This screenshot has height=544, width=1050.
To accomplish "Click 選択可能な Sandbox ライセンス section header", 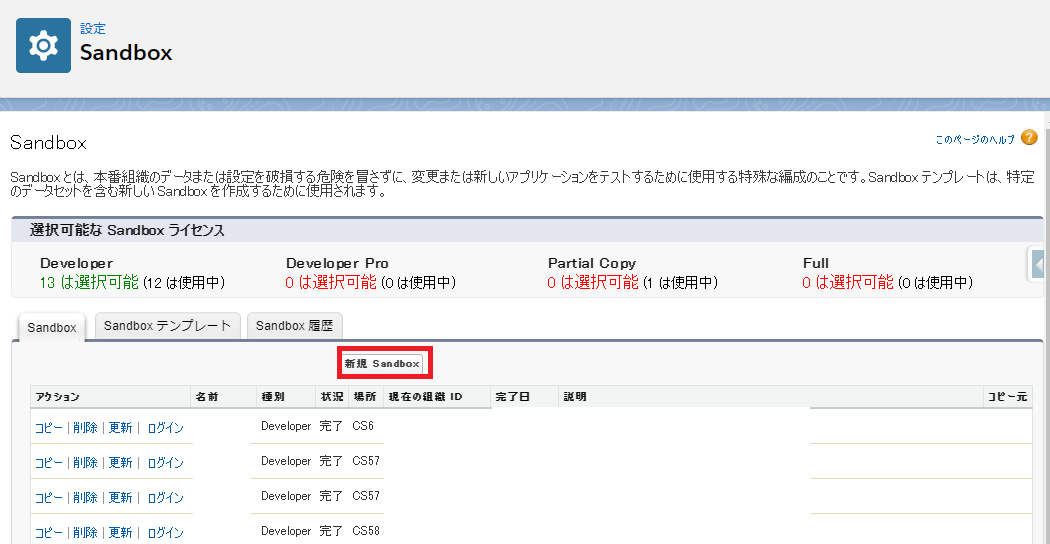I will point(127,231).
